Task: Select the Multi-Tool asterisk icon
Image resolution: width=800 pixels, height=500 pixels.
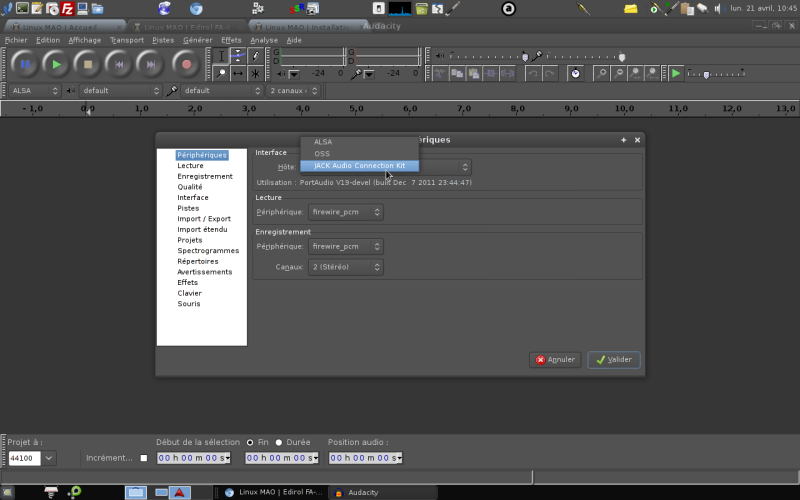Action: point(256,73)
